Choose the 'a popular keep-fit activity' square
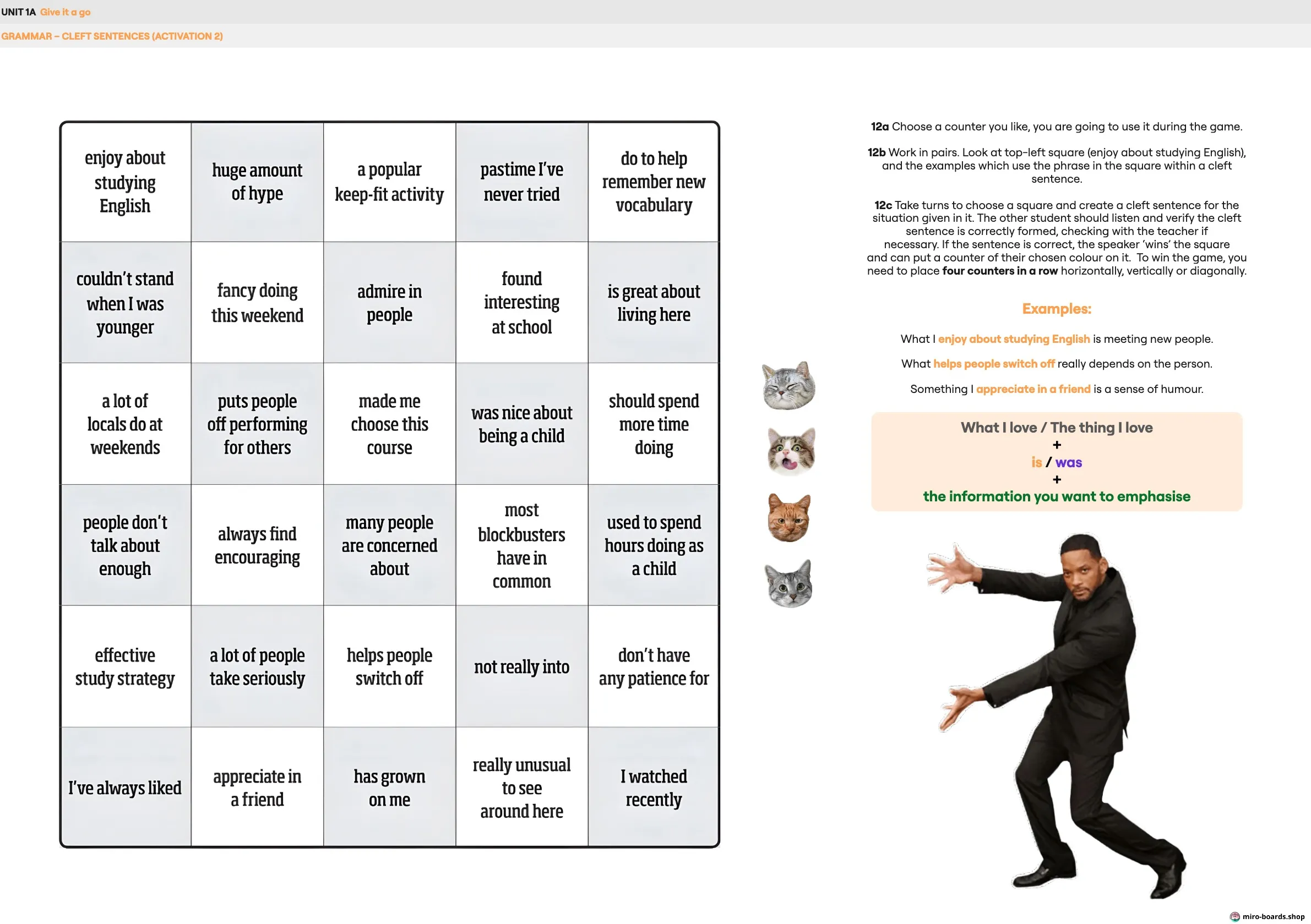The height and width of the screenshot is (924, 1311). [389, 182]
